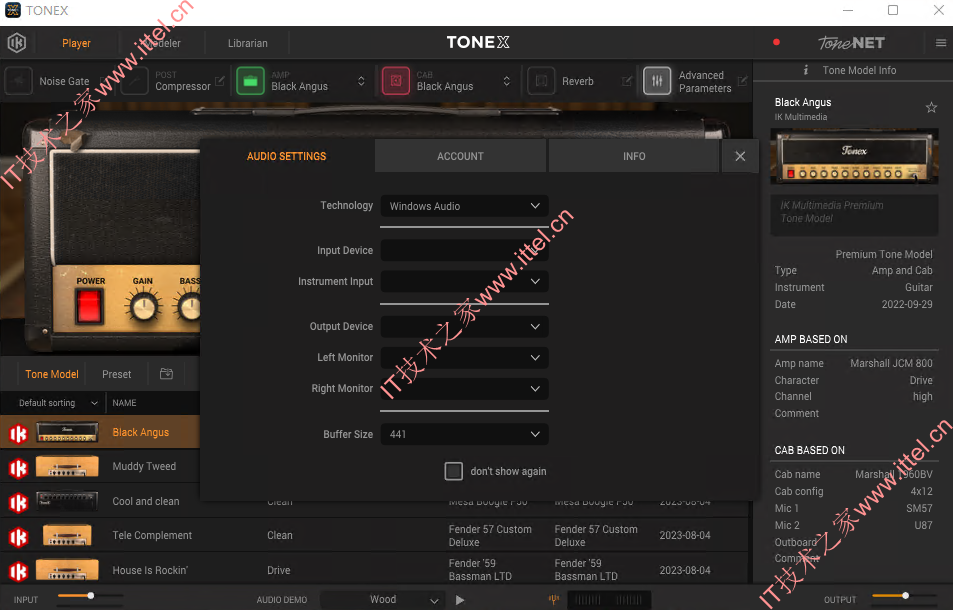Select the Tone Model tab

pos(52,374)
